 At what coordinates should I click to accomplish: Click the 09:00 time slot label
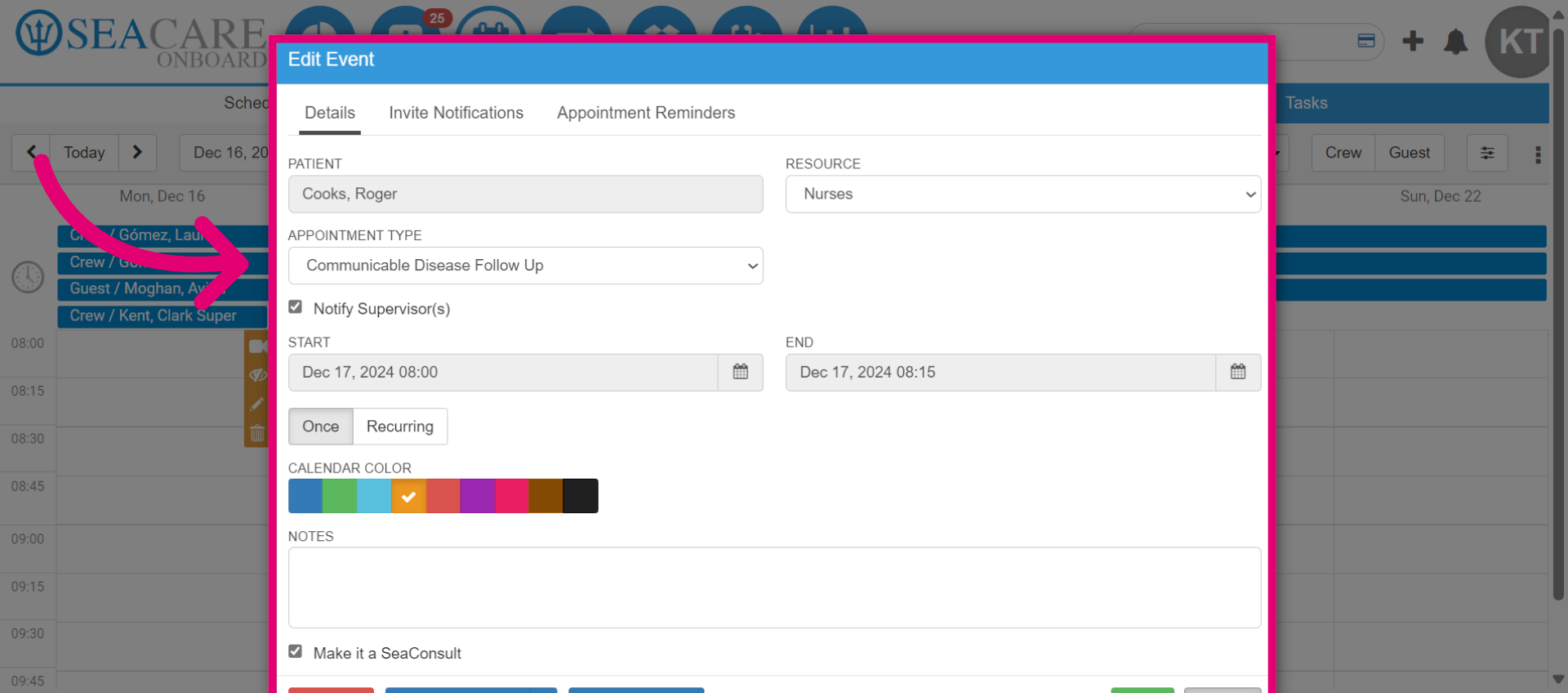28,539
